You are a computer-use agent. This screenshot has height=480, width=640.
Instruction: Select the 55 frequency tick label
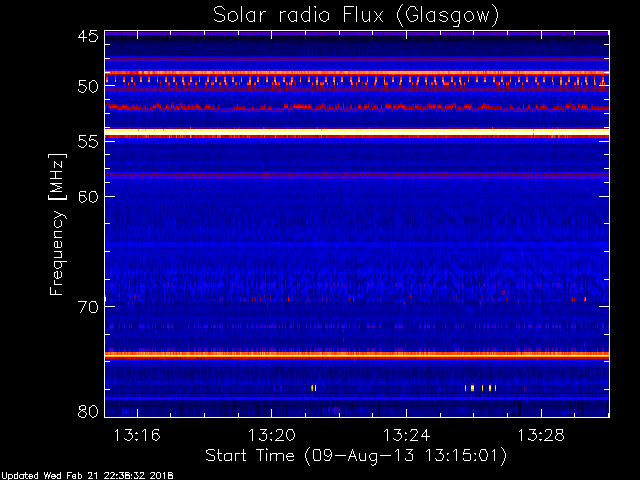[x=87, y=142]
